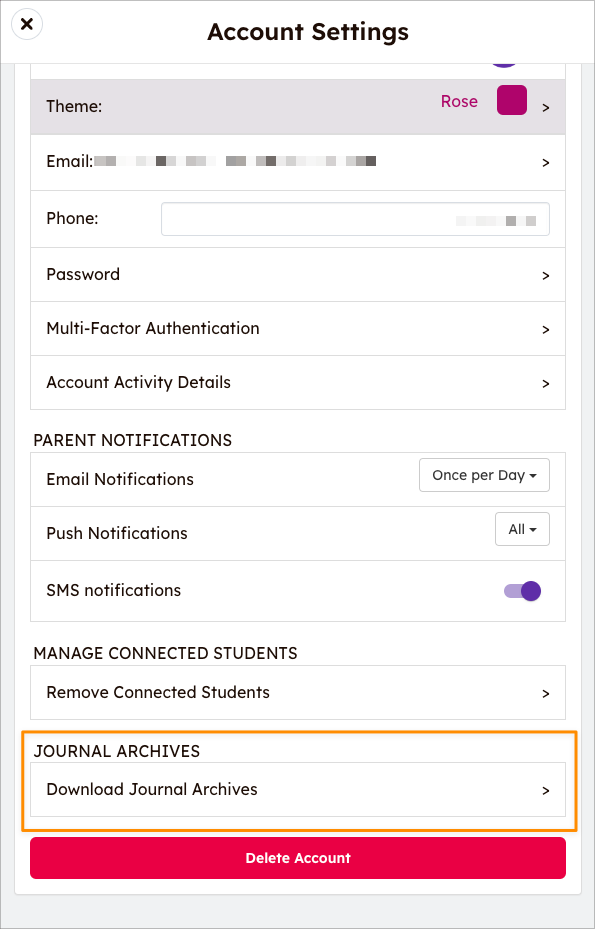Open the Push Notifications All dropdown
This screenshot has width=595, height=929.
click(x=522, y=529)
